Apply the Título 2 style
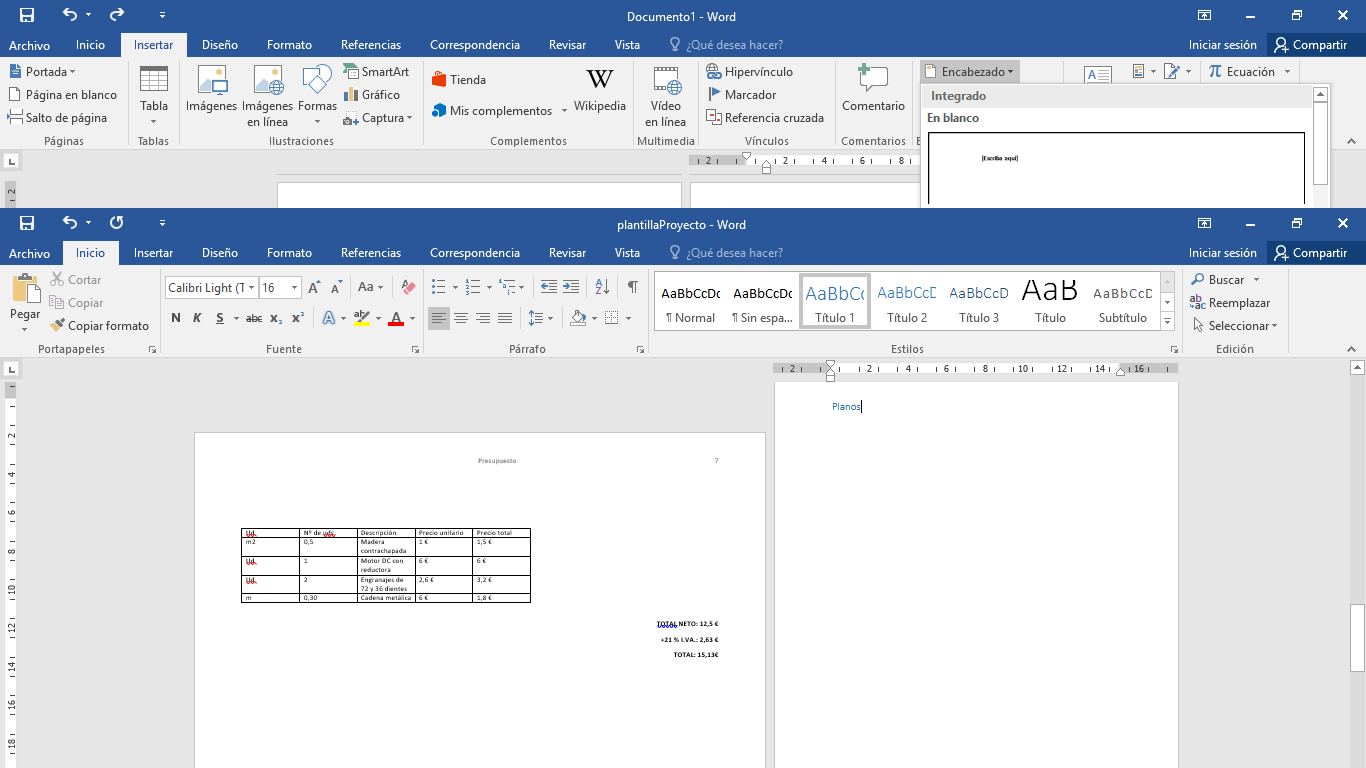 pyautogui.click(x=907, y=301)
